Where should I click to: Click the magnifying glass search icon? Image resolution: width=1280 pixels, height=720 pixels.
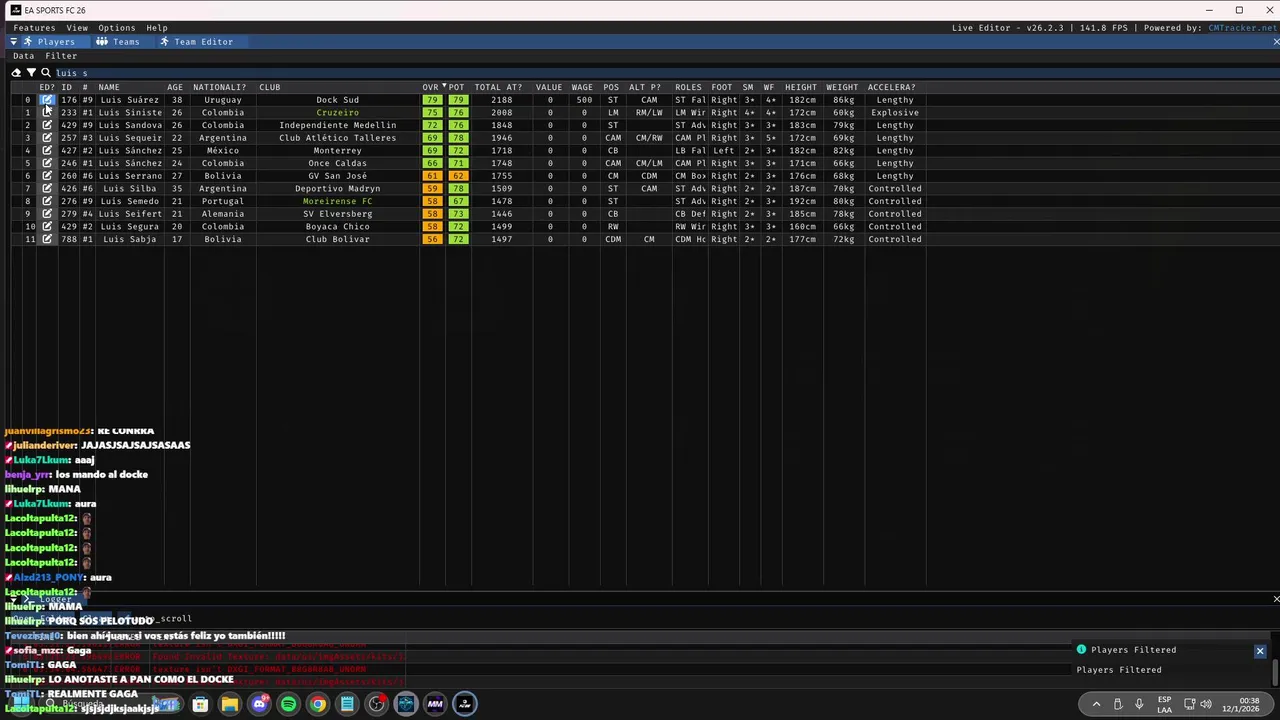(x=46, y=73)
